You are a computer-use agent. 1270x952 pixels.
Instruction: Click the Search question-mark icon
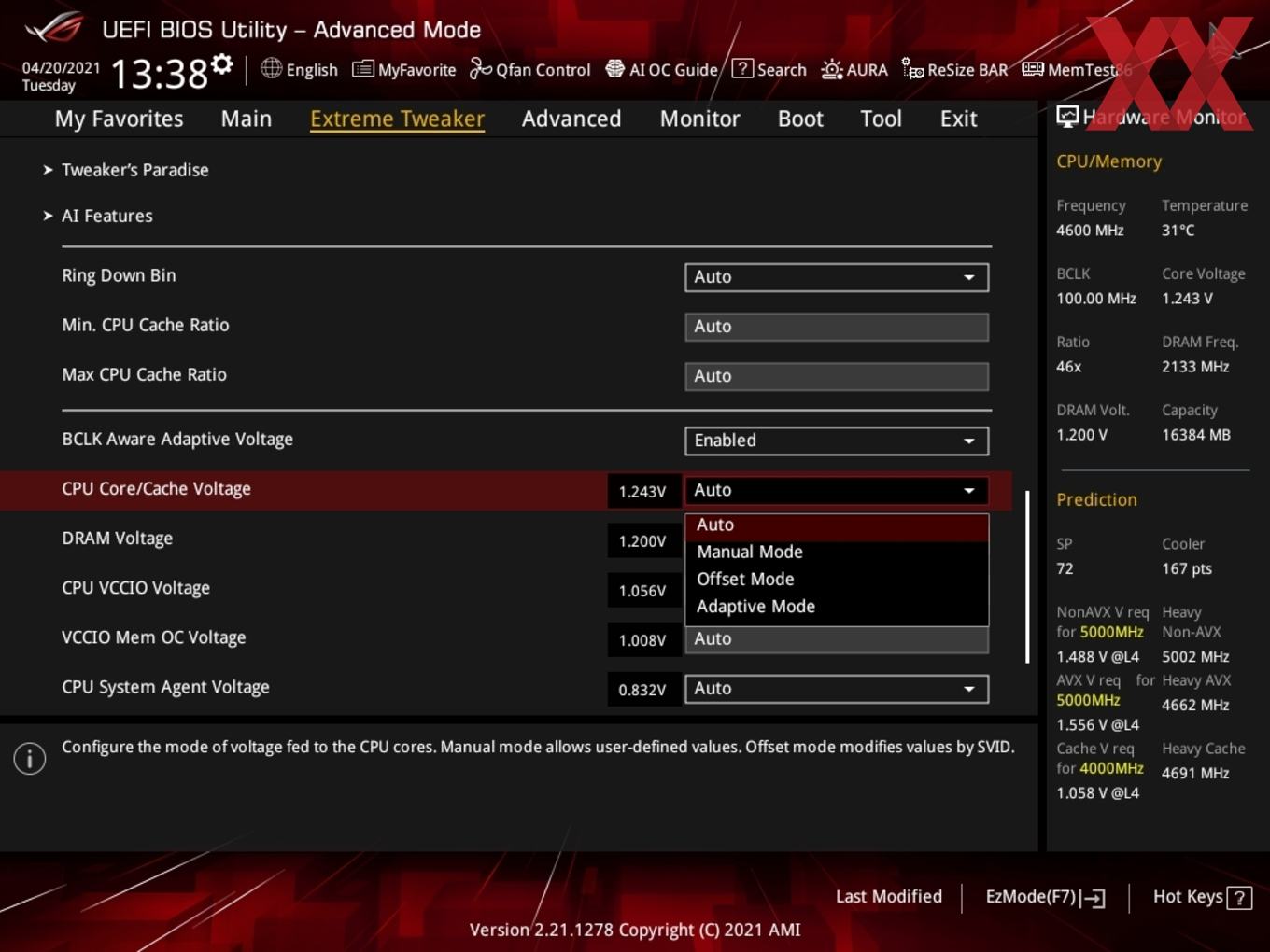(742, 68)
